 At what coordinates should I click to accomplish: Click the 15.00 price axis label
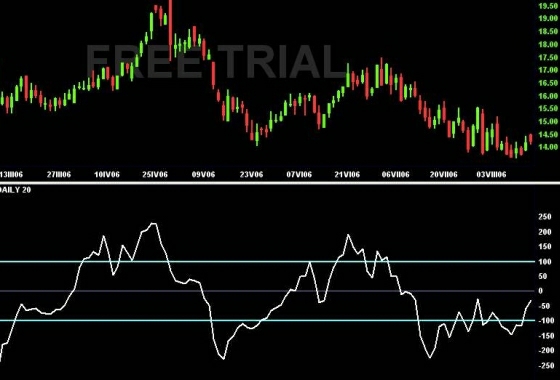click(x=548, y=121)
